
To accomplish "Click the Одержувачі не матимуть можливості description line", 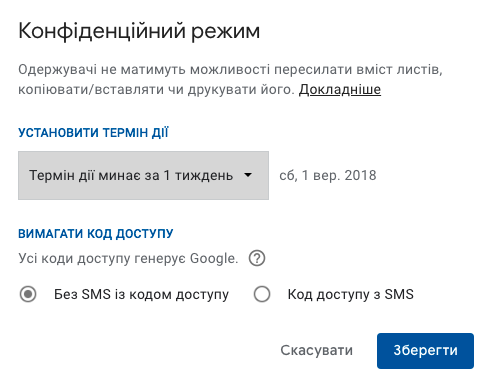I will click(230, 70).
